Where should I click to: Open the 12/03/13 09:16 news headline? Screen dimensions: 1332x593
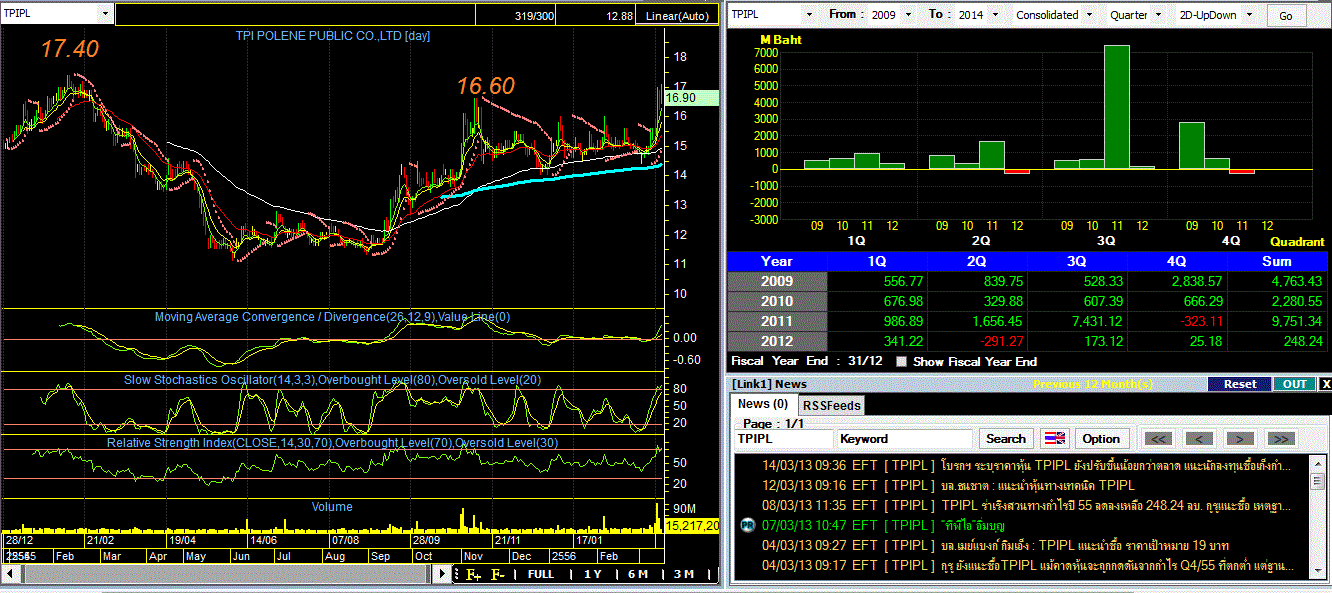pyautogui.click(x=948, y=485)
